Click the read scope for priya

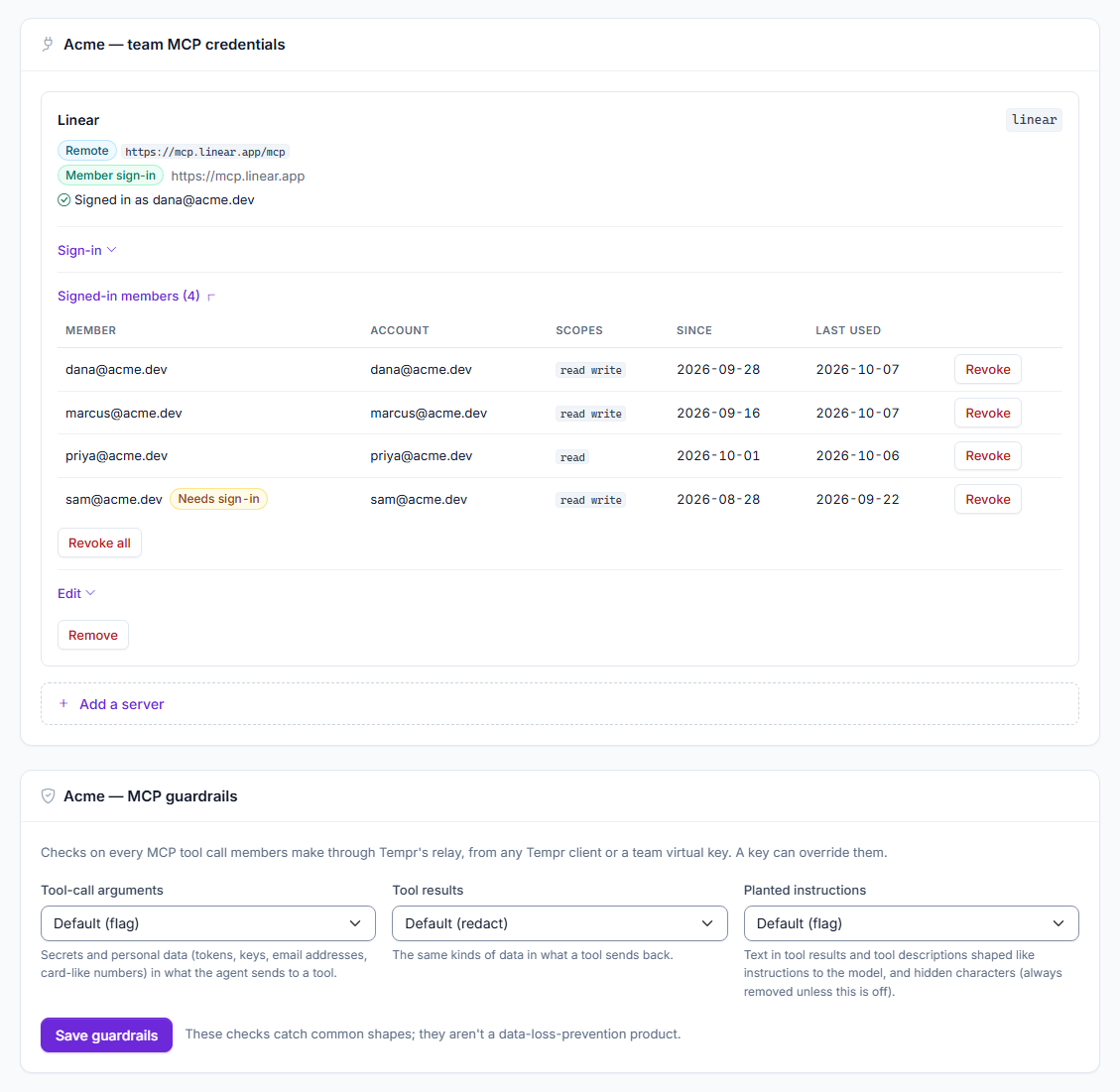tap(572, 457)
